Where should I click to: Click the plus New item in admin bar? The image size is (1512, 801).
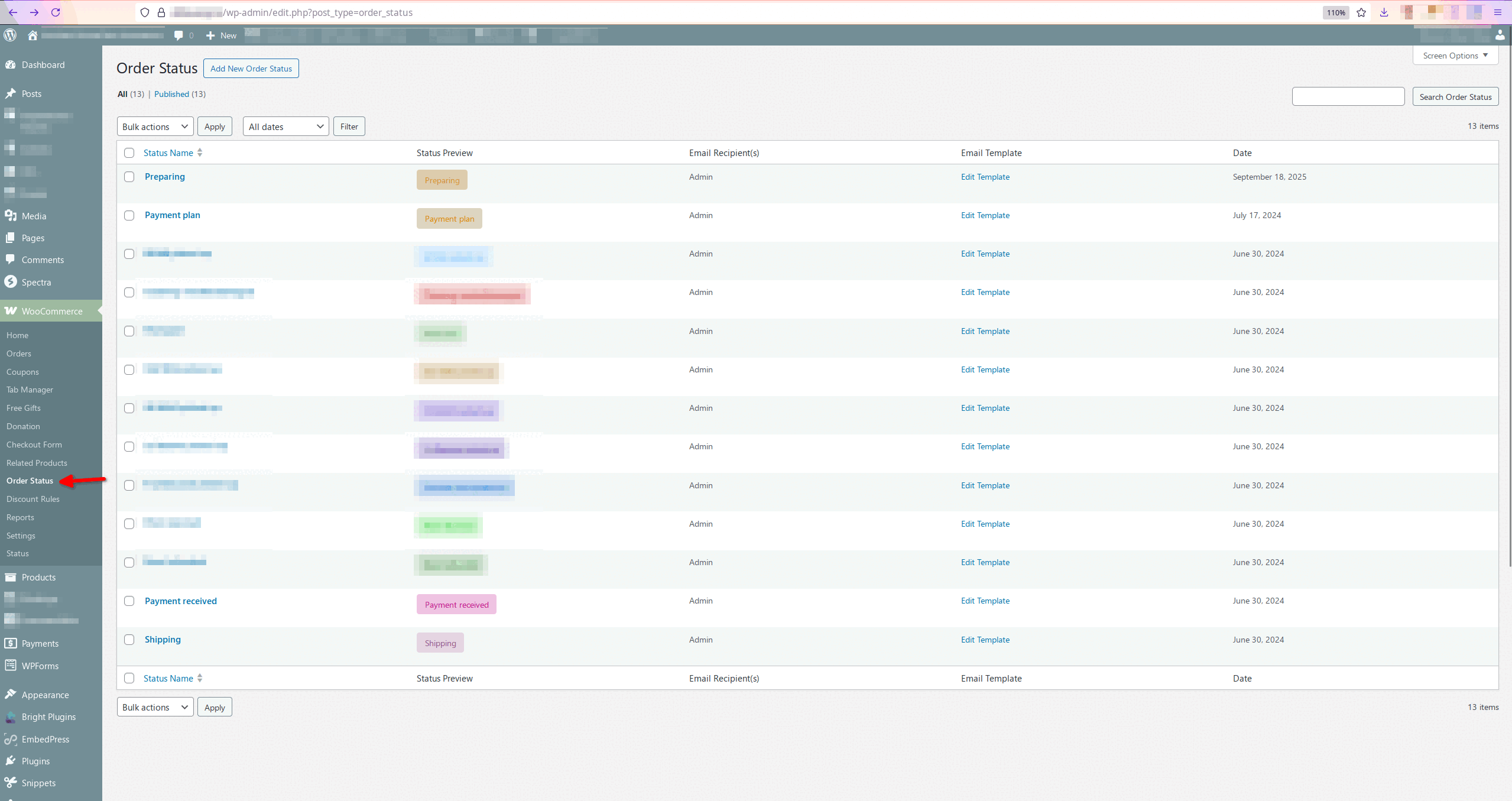221,35
